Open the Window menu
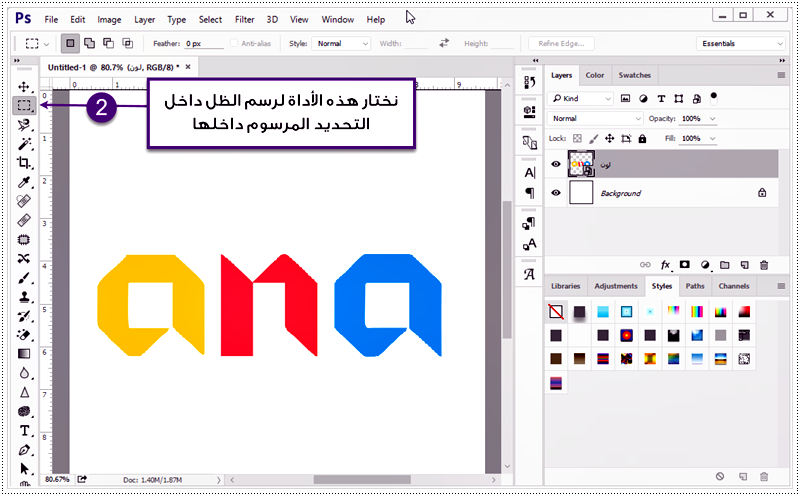Viewport: 800px width, 496px height. tap(337, 19)
